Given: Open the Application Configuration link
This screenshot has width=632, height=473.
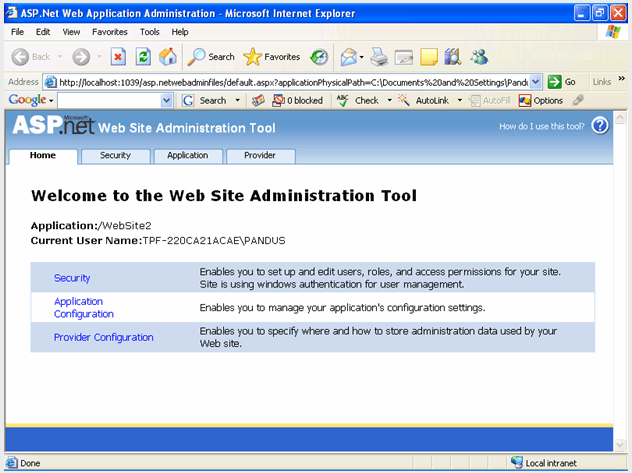Looking at the screenshot, I should click(x=84, y=307).
